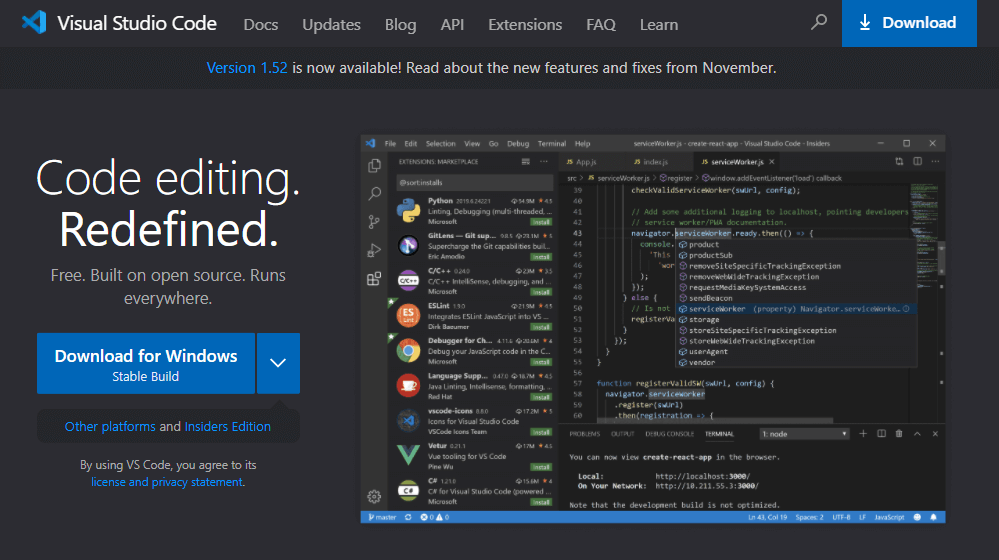The height and width of the screenshot is (560, 999).
Task: Open the FAQ page
Action: 601,24
